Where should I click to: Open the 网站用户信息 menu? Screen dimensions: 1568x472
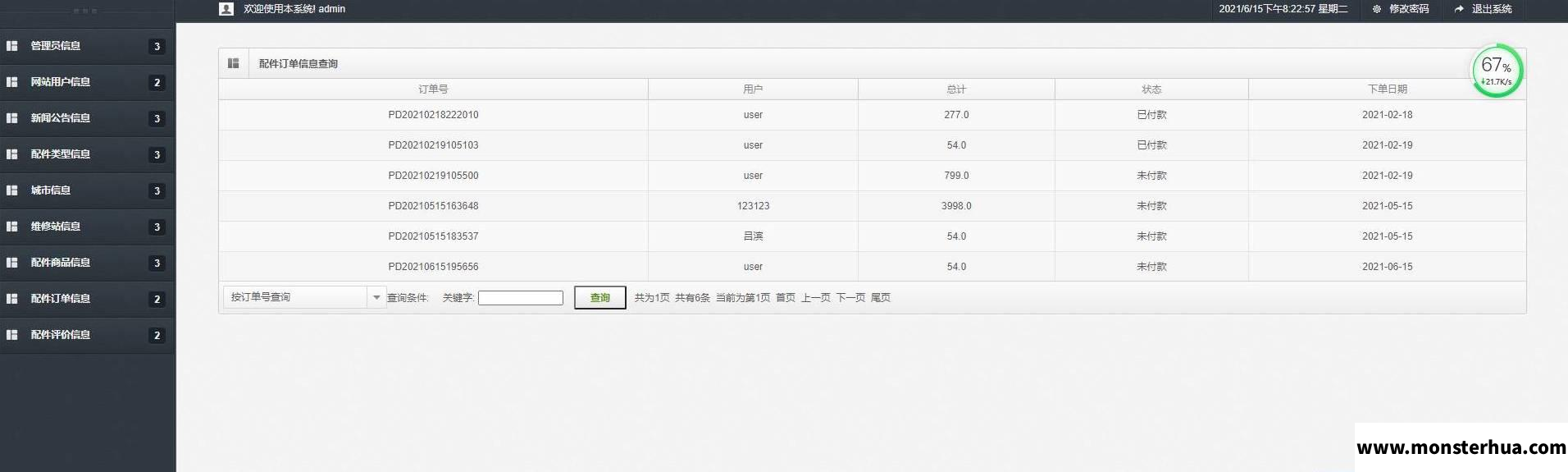click(x=87, y=82)
